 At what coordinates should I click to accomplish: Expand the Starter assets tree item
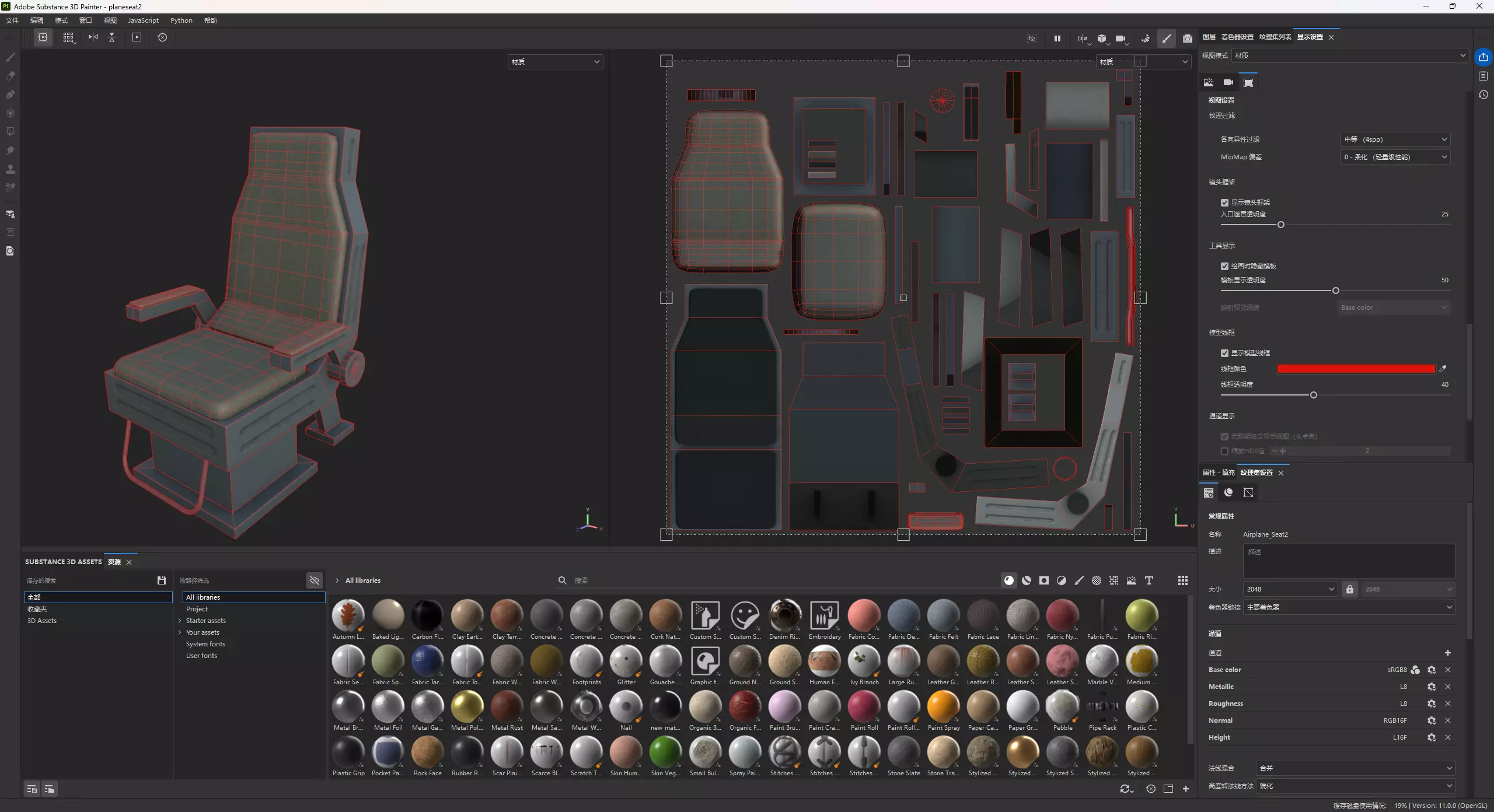click(180, 621)
